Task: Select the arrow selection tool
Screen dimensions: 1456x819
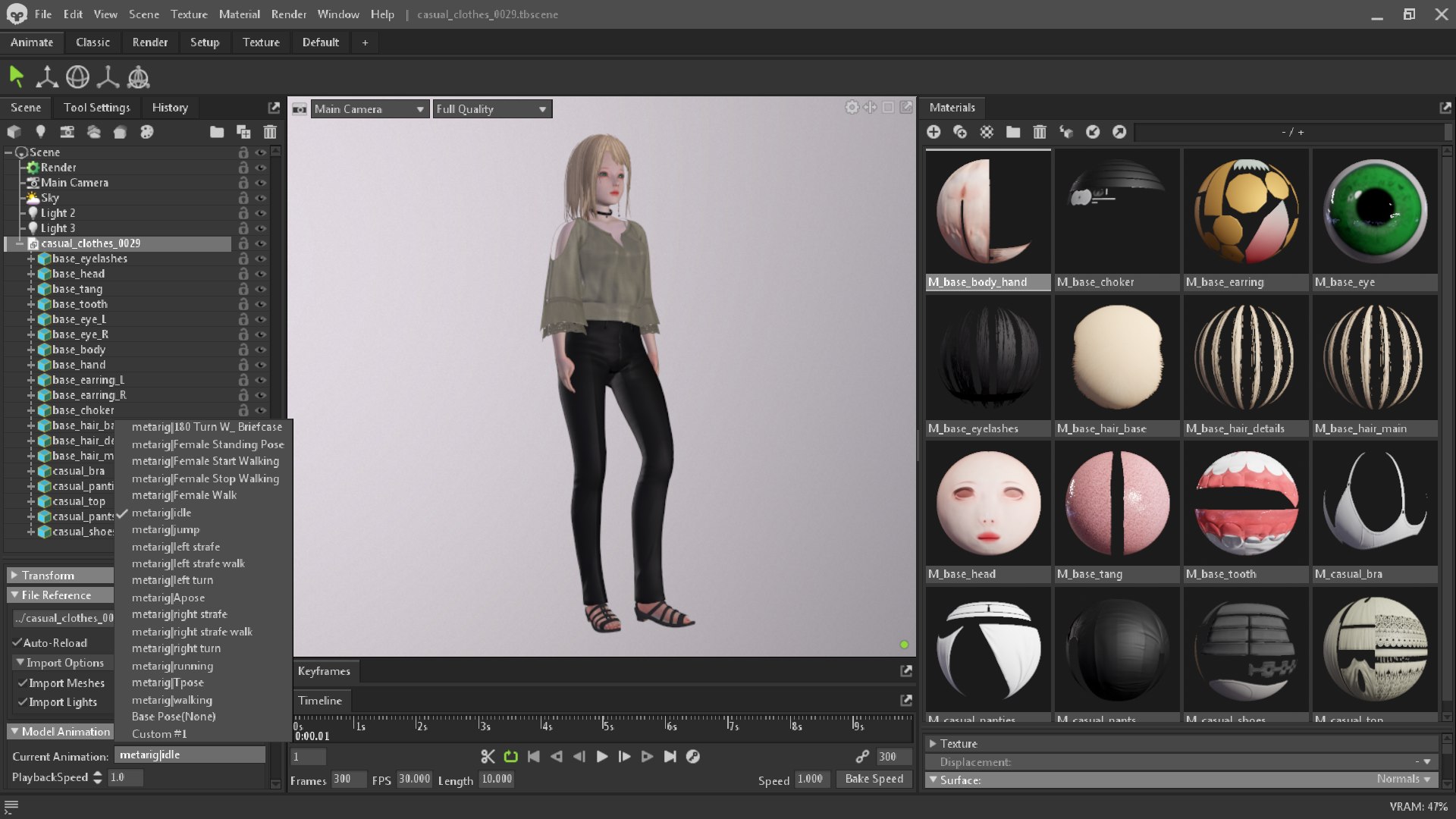Action: (x=17, y=77)
